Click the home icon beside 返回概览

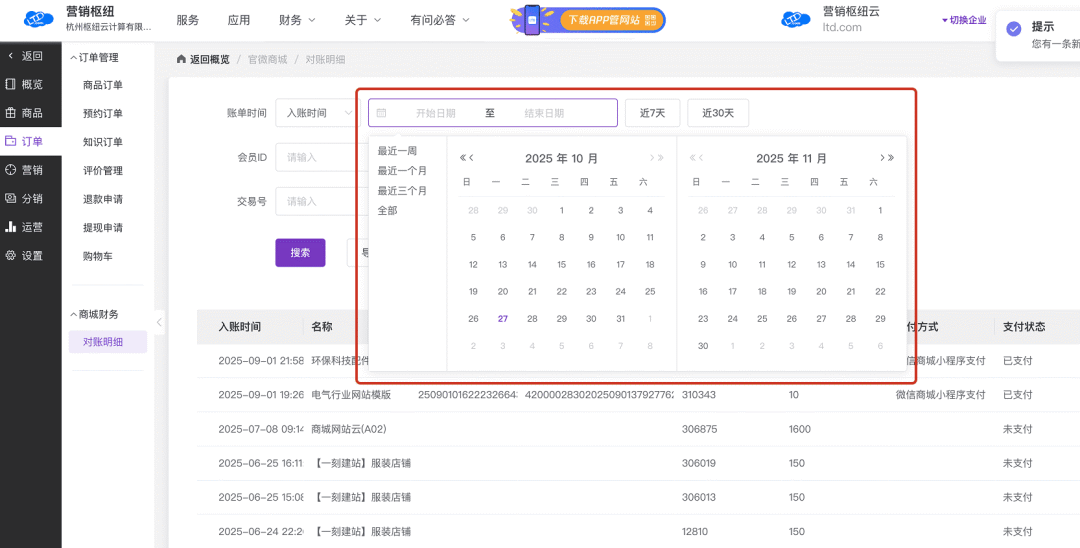181,60
